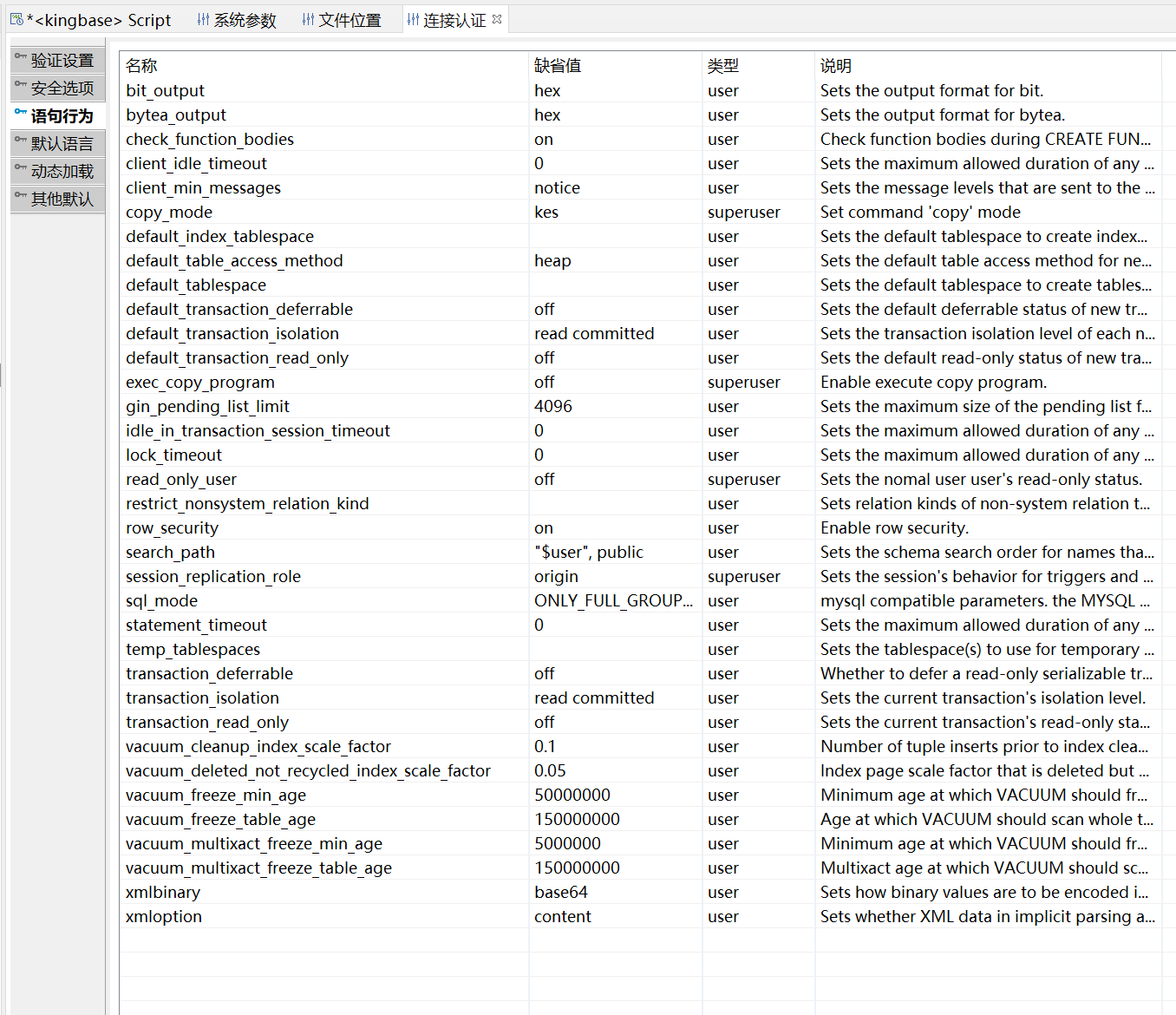Click the key icon beside 验证设置
Screen dimensions: 1176x1015
(x=20, y=57)
